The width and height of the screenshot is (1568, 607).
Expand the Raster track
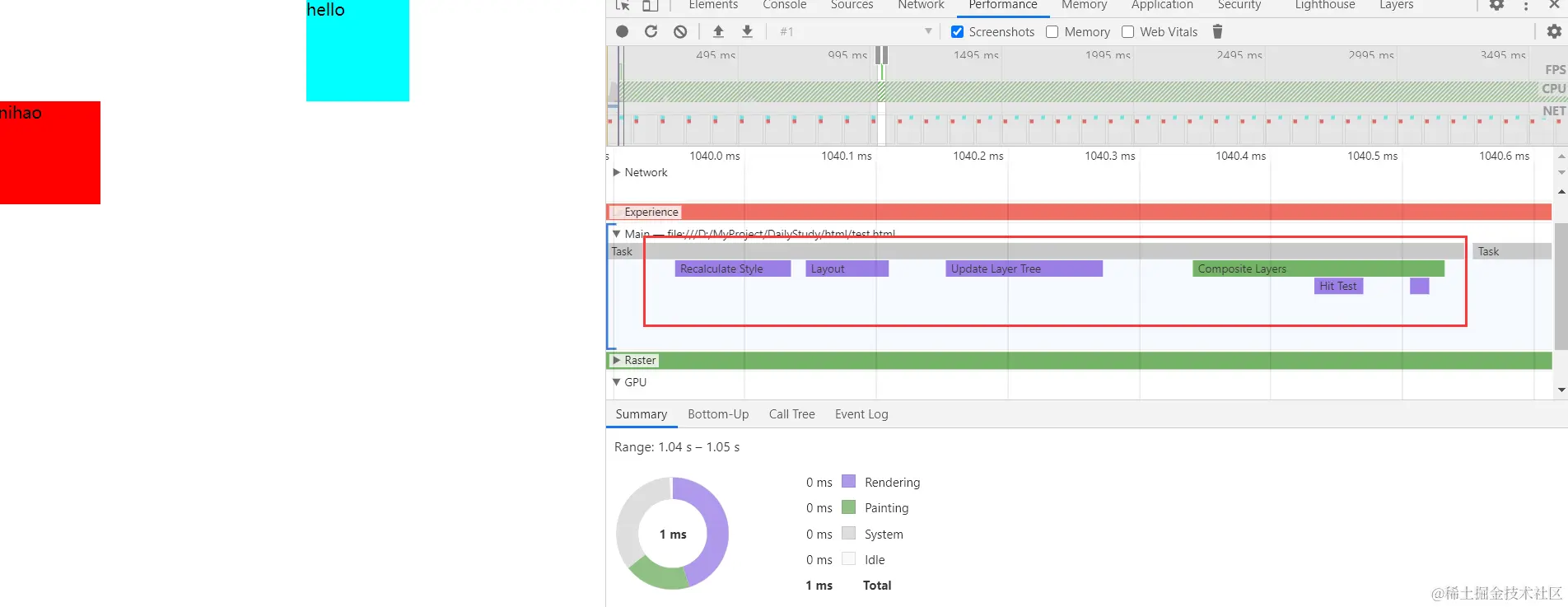coord(616,360)
